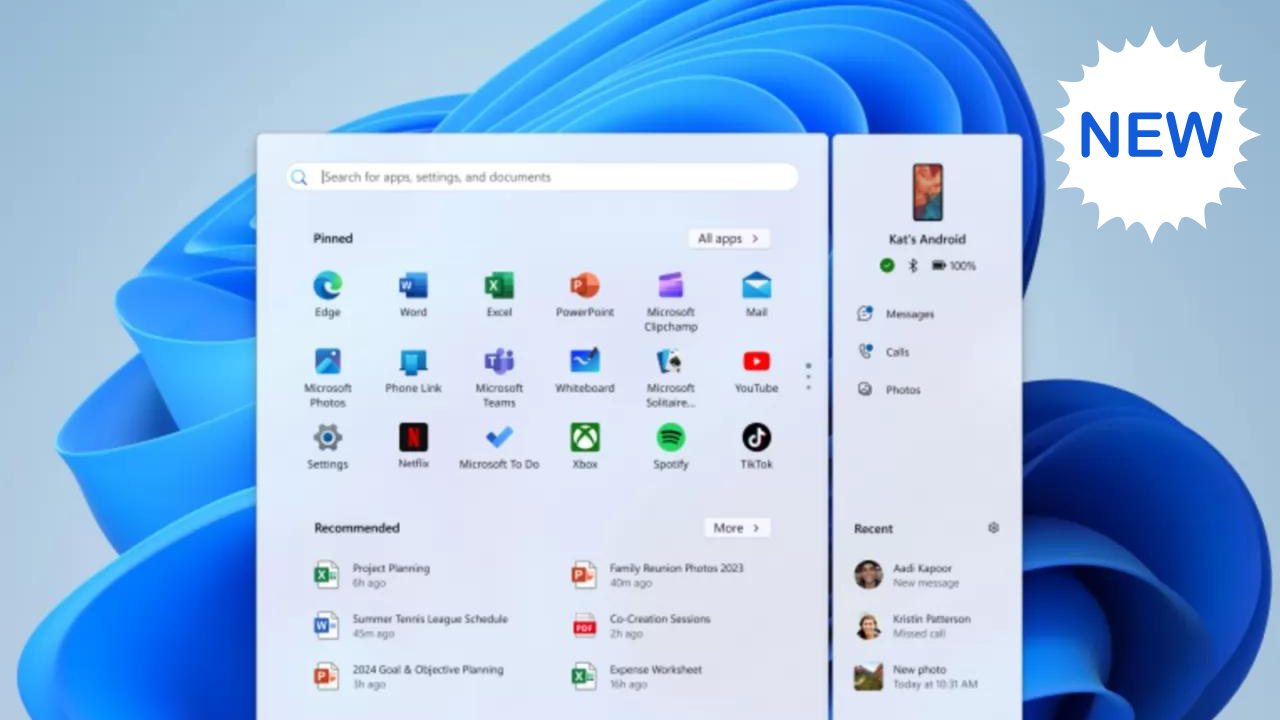Open Family Reunion Photos 2023 presentation
This screenshot has height=720, width=1280.
coord(658,575)
